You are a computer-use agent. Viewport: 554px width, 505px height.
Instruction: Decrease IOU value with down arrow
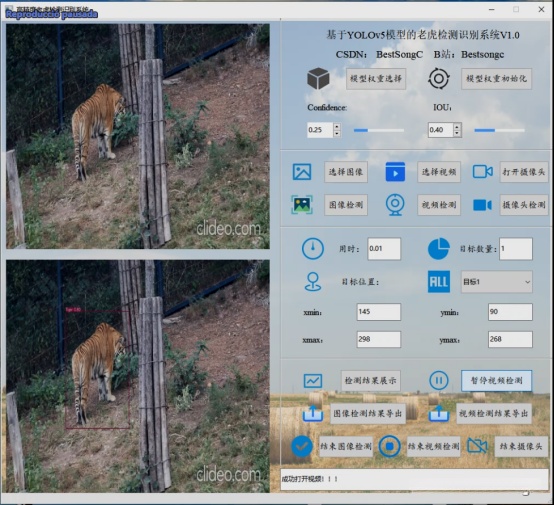(457, 134)
